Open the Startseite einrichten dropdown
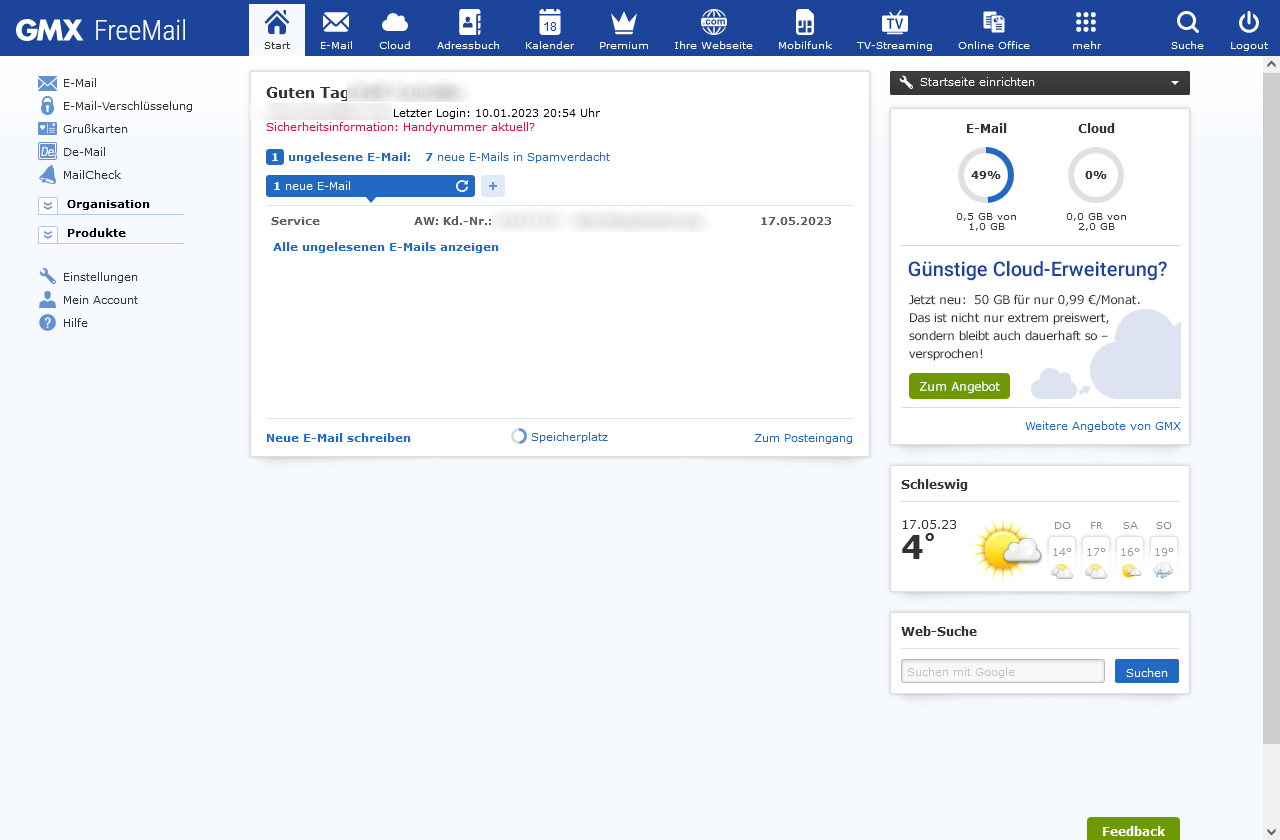Screen dimensions: 1280x840 (1040, 83)
